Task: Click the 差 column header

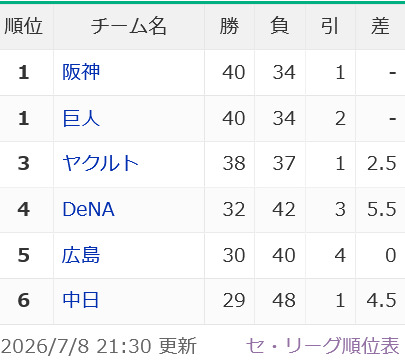Action: click(x=380, y=26)
